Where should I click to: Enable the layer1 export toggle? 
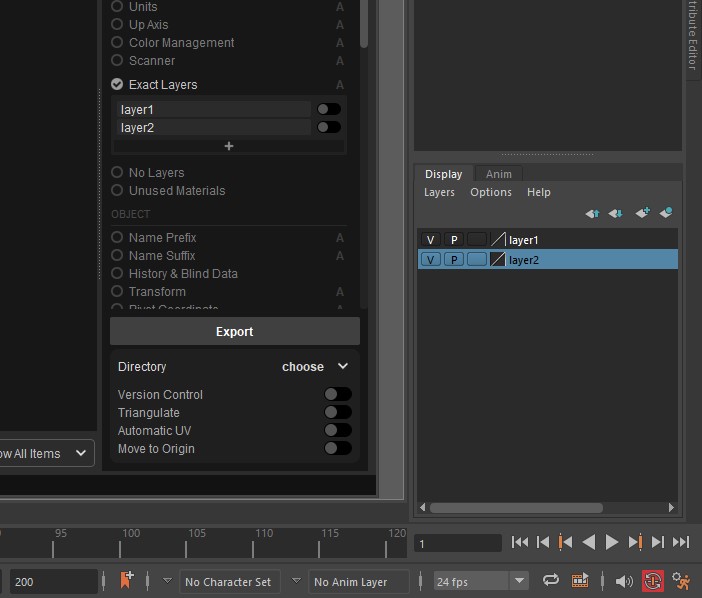(329, 109)
